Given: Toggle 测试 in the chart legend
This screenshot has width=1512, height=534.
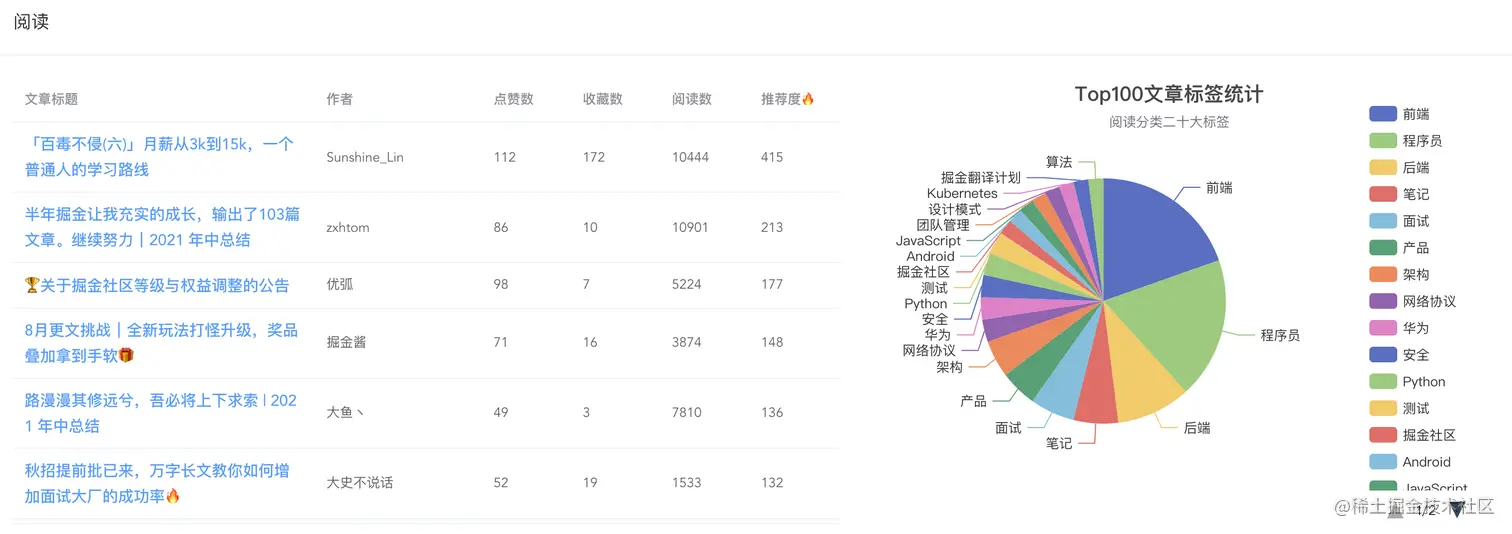Looking at the screenshot, I should tap(1399, 408).
